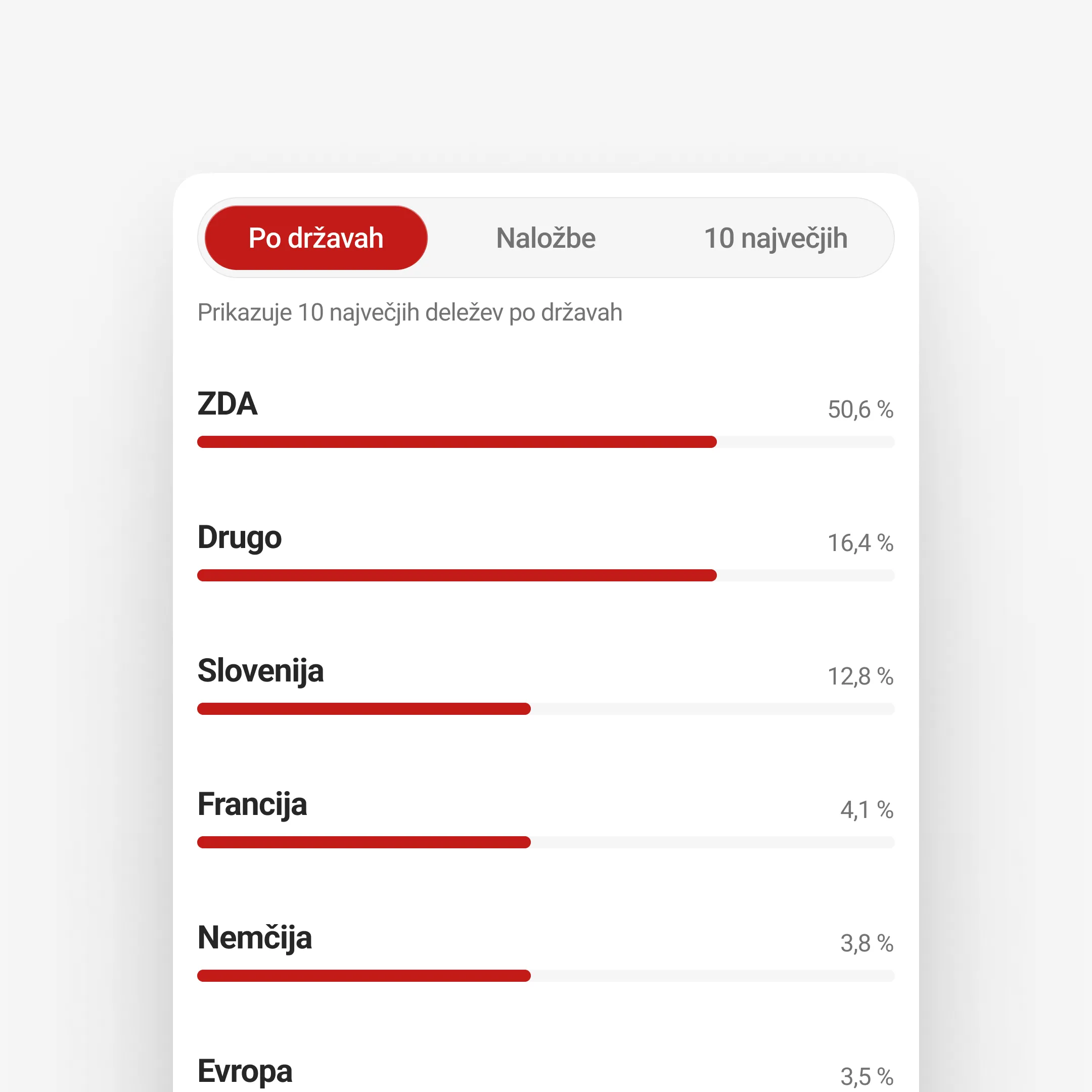The height and width of the screenshot is (1092, 1092).
Task: Click the 12,8 % value
Action: [x=859, y=676]
